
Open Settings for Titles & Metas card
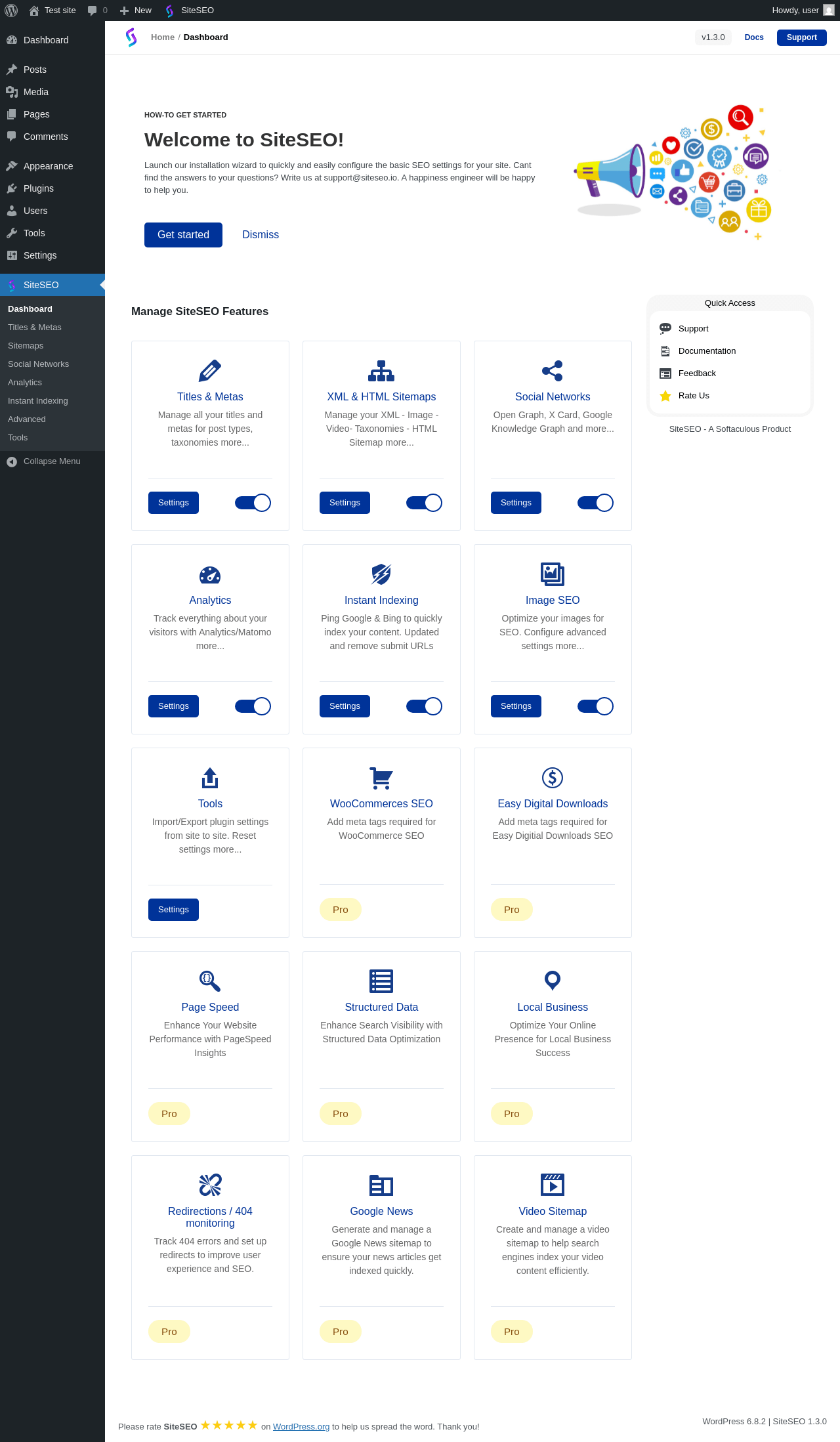click(173, 503)
